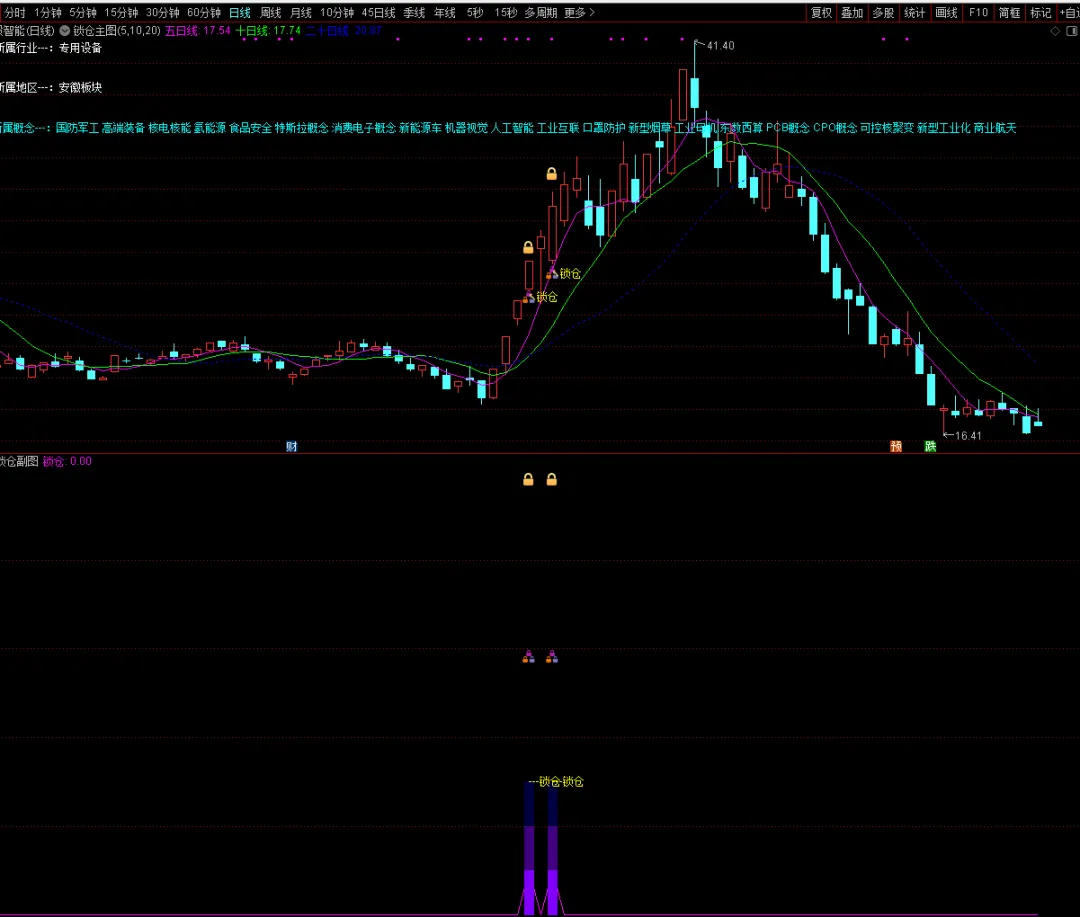Click the right small figure icon in sub-chart
The height and width of the screenshot is (917, 1080).
coord(552,657)
